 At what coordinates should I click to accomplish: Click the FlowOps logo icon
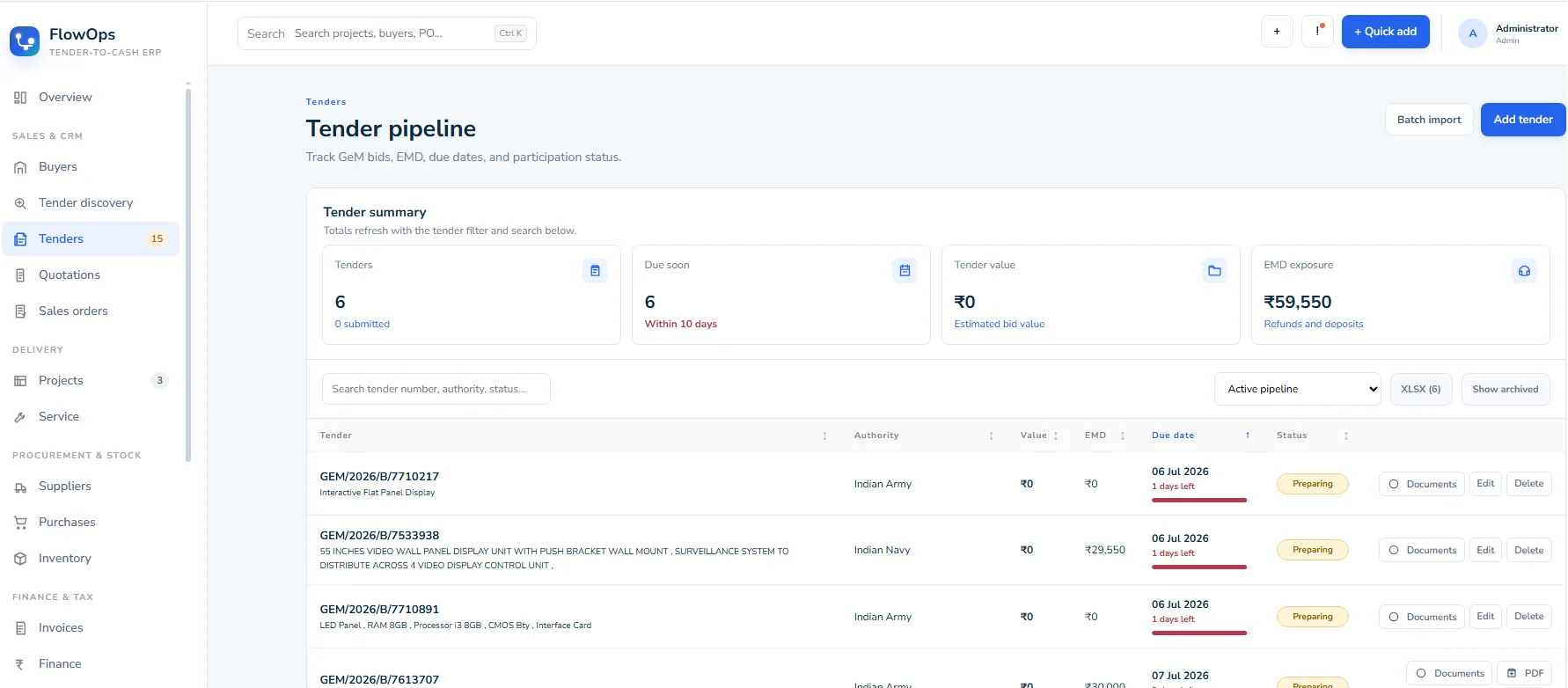[25, 40]
